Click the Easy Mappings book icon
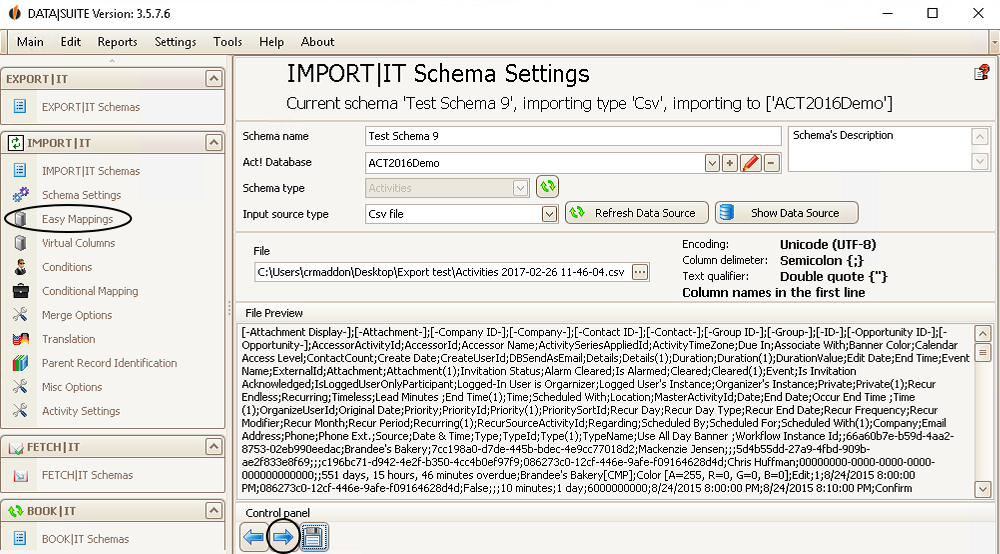Image resolution: width=1000 pixels, height=554 pixels. (20, 219)
